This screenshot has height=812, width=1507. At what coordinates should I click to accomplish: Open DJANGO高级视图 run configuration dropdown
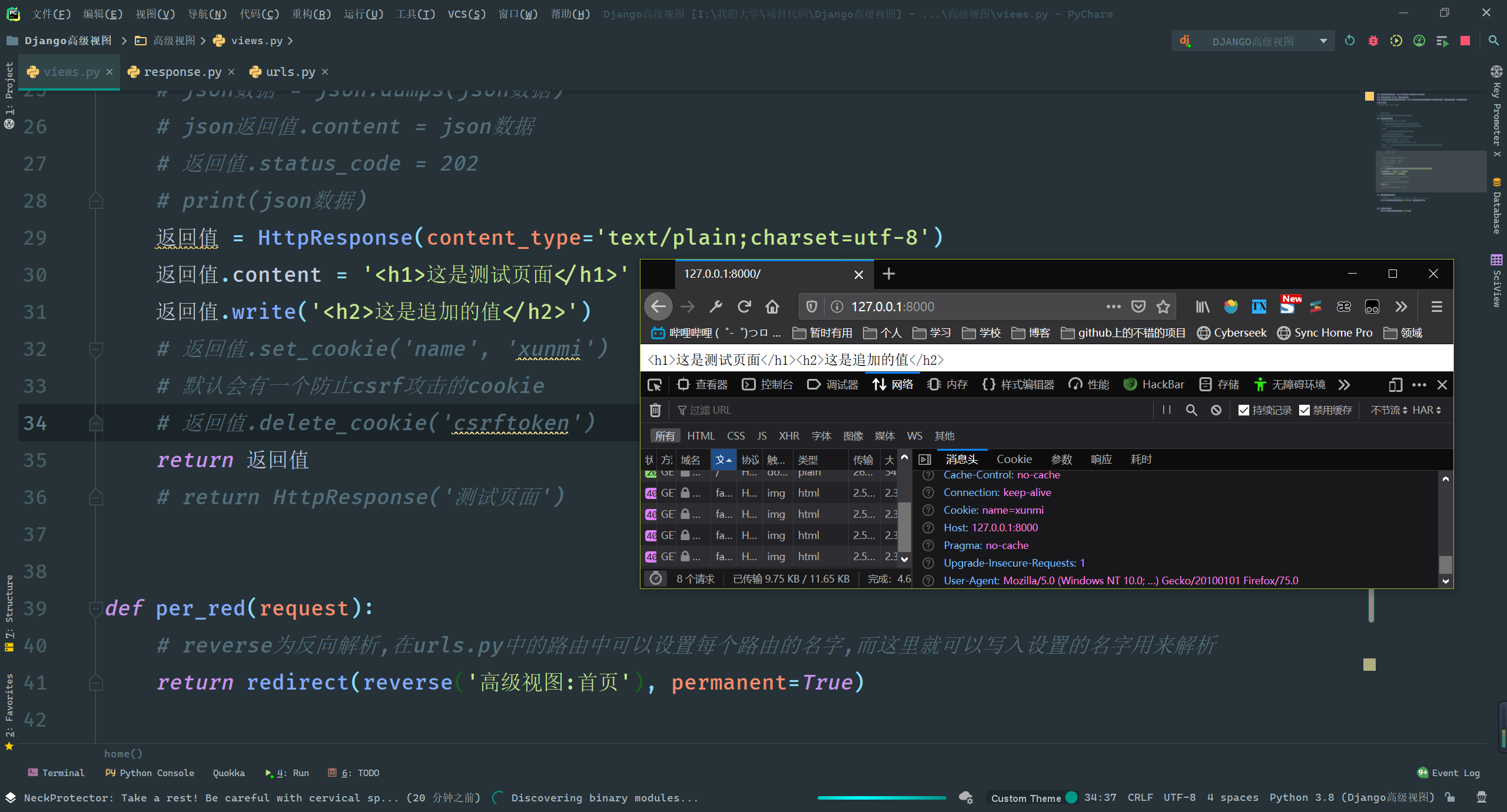coord(1323,41)
